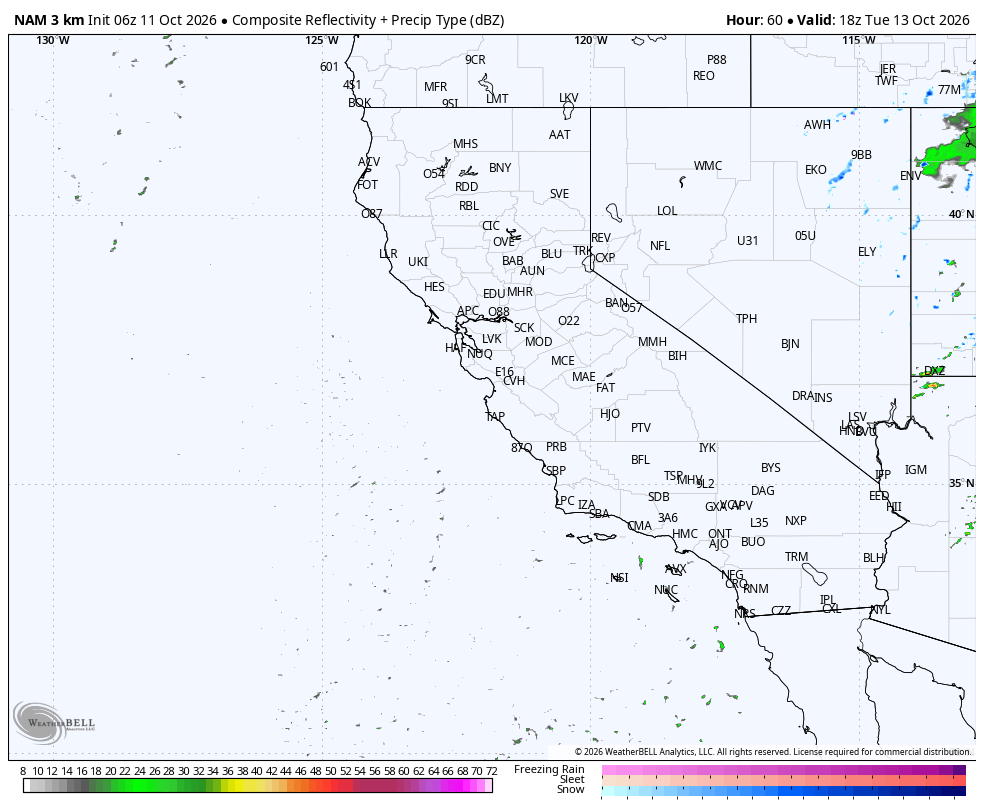Select the BJN station label
The height and width of the screenshot is (808, 984).
pyautogui.click(x=790, y=344)
